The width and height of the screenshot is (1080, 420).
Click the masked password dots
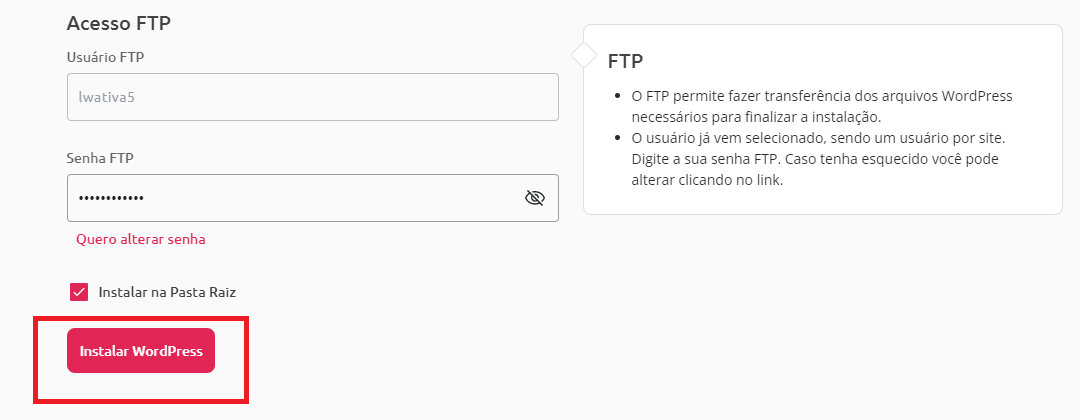click(111, 198)
